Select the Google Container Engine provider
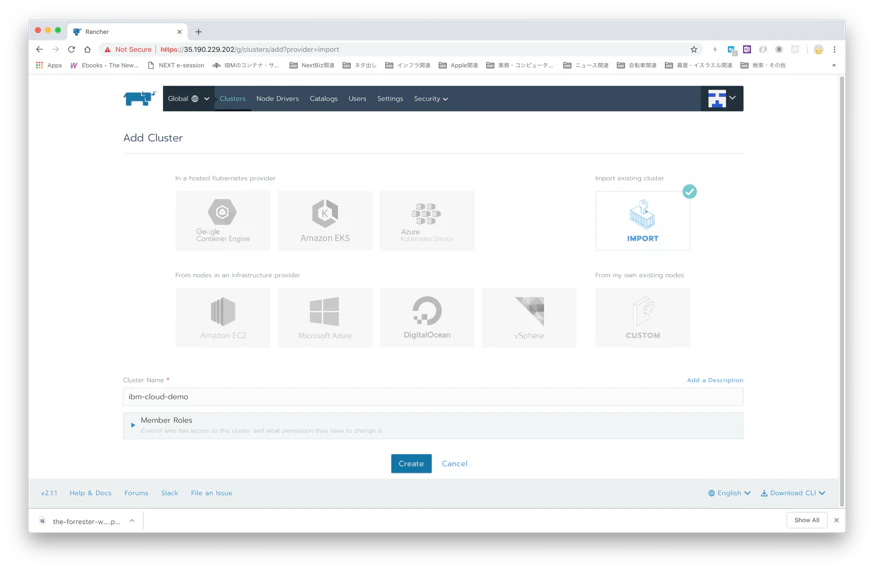Screen dimensions: 874x570 point(223,221)
